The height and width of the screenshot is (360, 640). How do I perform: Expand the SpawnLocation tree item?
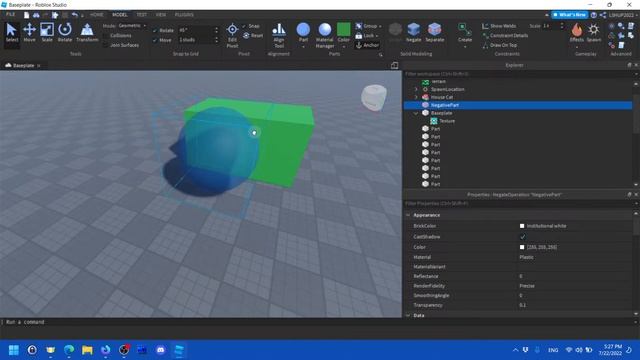416,89
